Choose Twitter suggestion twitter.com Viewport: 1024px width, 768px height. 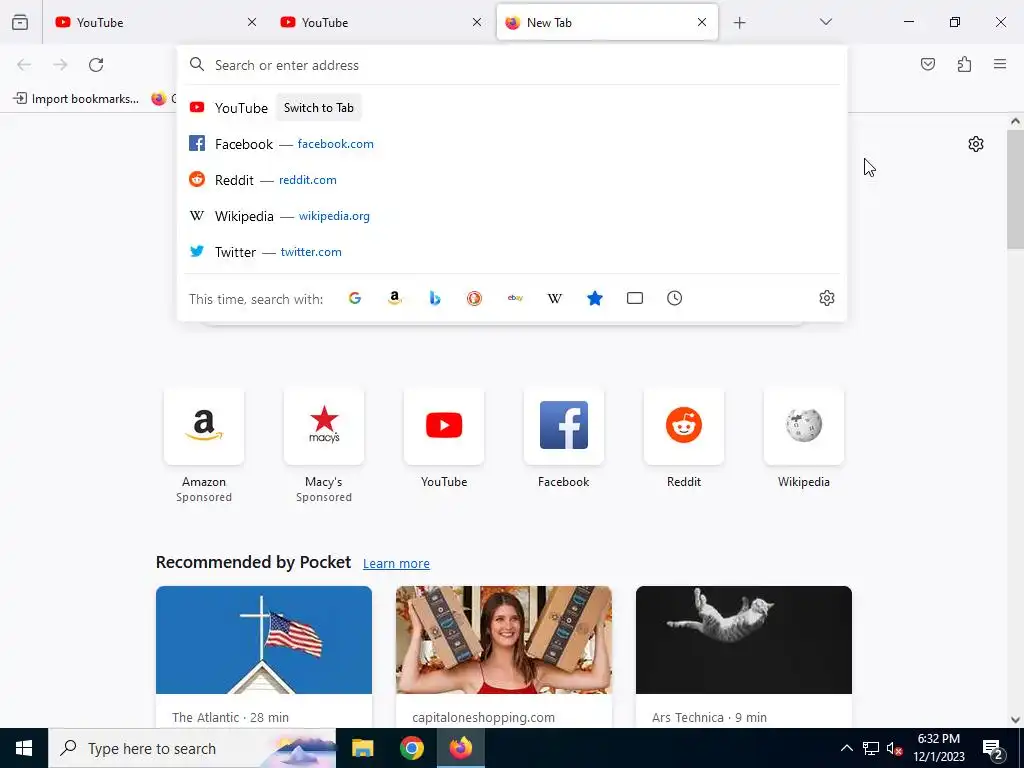pyautogui.click(x=512, y=251)
